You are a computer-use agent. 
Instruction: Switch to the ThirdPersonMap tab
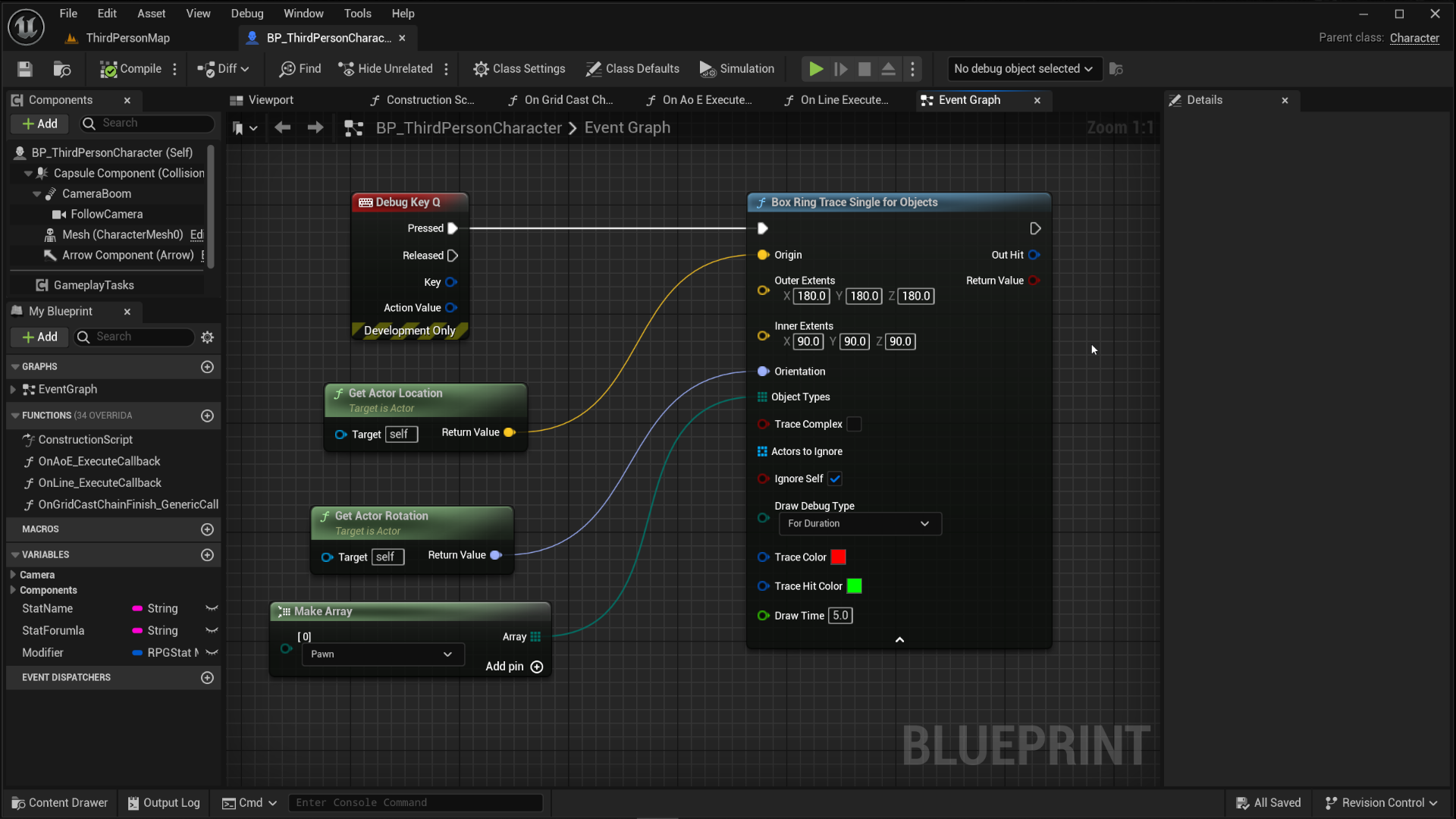point(127,38)
